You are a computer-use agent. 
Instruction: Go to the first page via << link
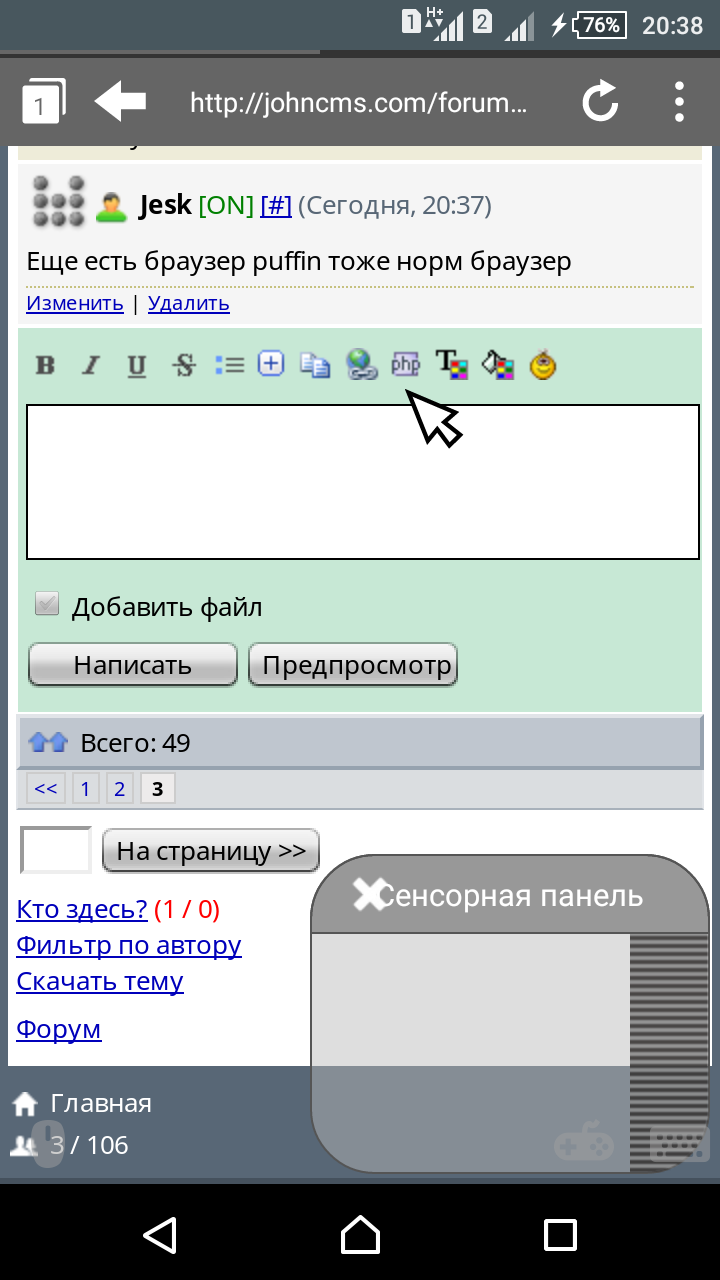click(x=46, y=789)
